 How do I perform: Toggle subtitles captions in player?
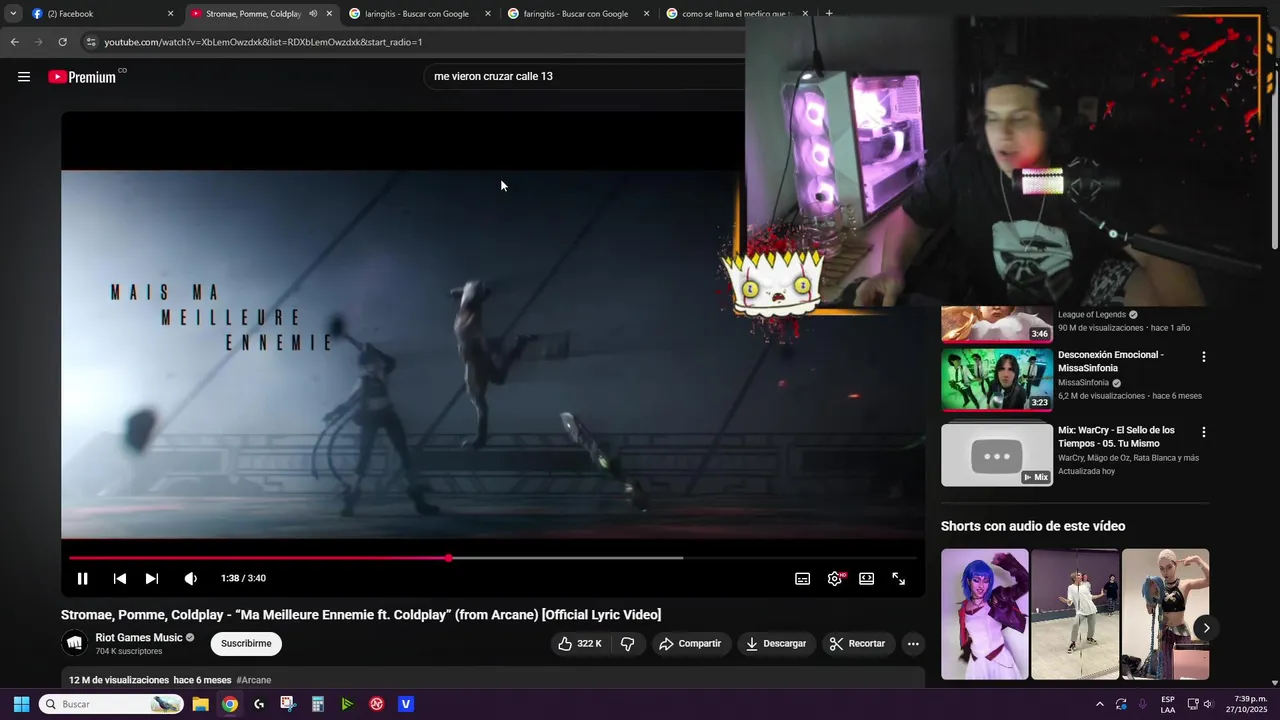coord(802,578)
